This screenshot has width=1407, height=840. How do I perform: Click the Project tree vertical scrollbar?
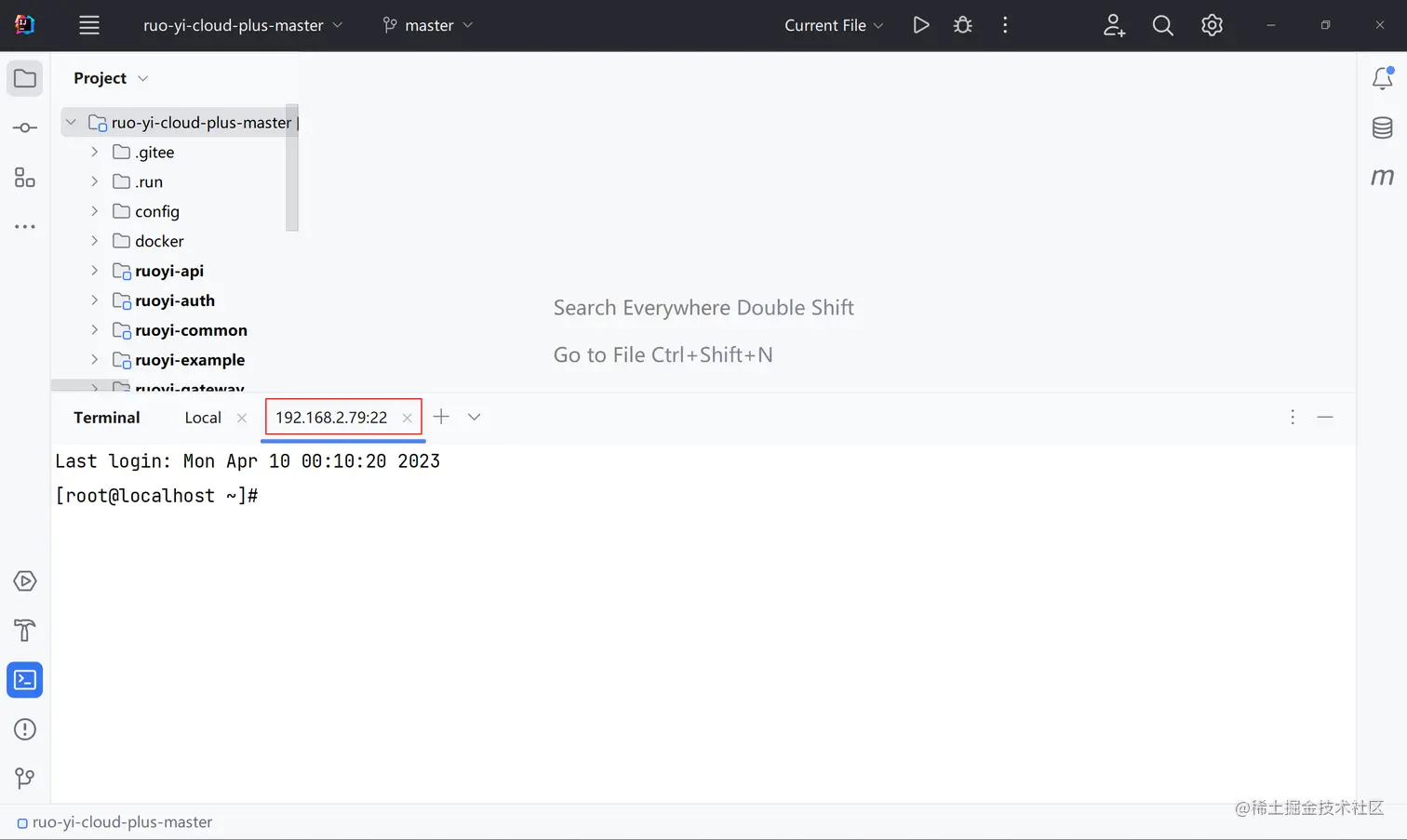(x=292, y=167)
